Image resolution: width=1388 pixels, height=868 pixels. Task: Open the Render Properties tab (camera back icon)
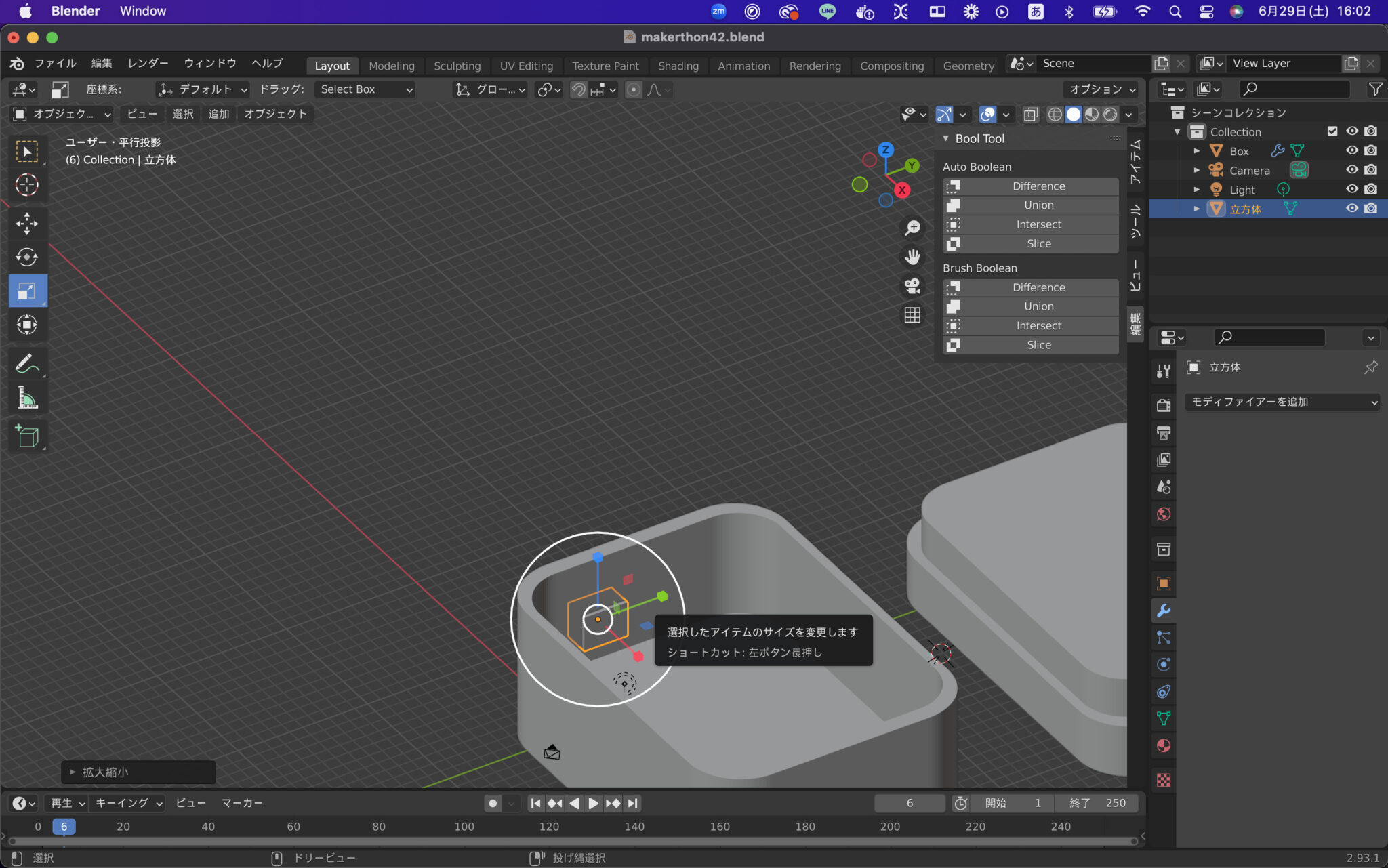point(1164,405)
